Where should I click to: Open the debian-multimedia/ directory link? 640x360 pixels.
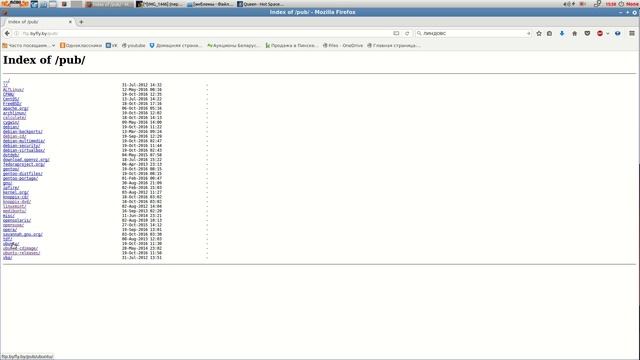pos(24,141)
